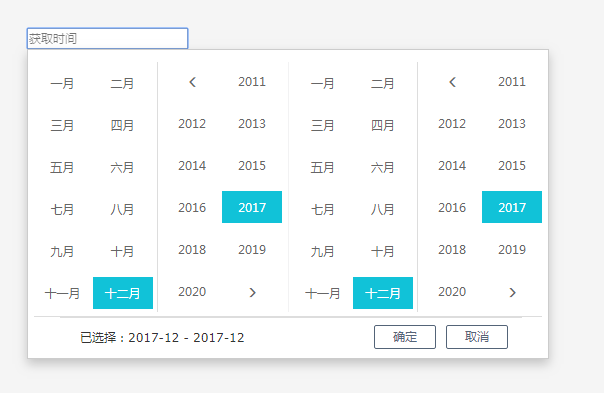Select 十月 in the left month panel
Screen dimensions: 604x393
pos(122,251)
